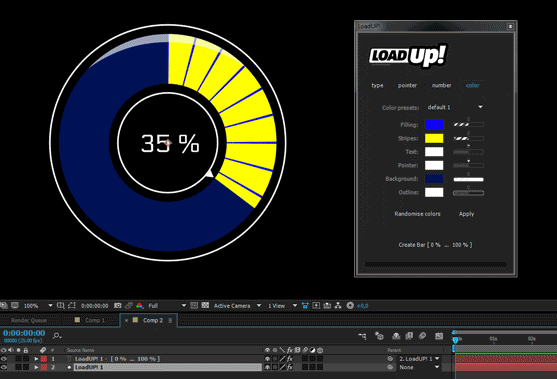557x379 pixels.
Task: Click the fx switch on layer 2
Action: pyautogui.click(x=290, y=367)
